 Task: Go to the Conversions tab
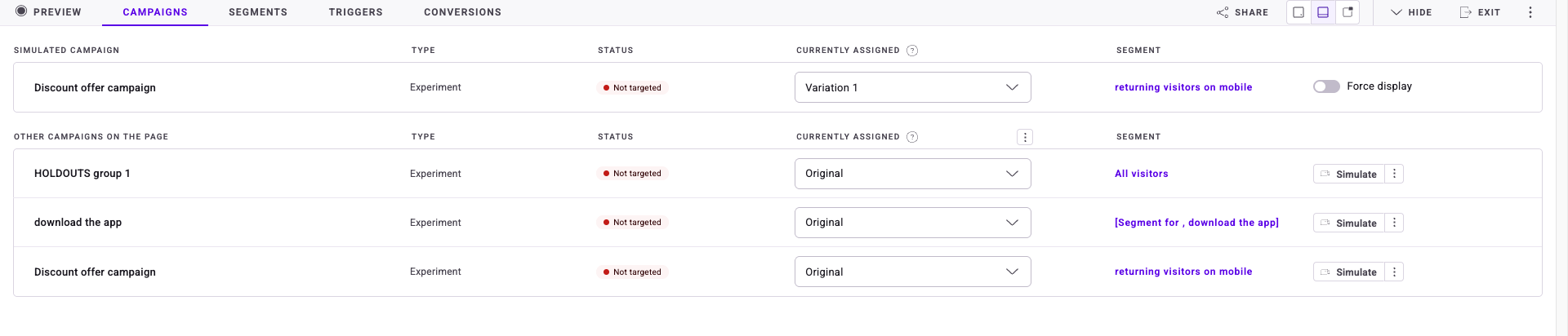tap(462, 12)
